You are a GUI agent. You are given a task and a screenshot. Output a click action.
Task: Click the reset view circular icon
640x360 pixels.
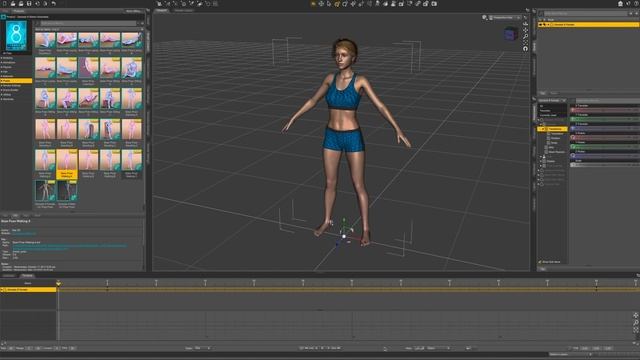coord(525,49)
